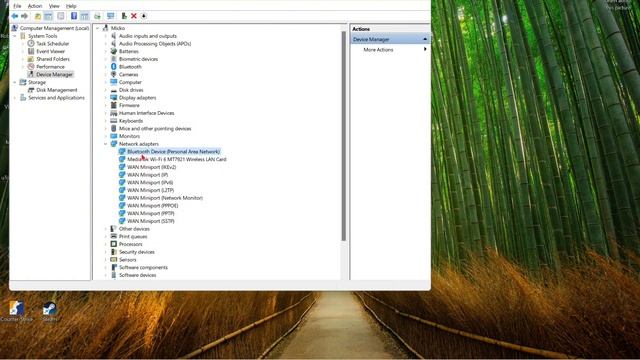Click More Actions in the Actions pane
Image resolution: width=640 pixels, height=360 pixels.
pos(378,49)
